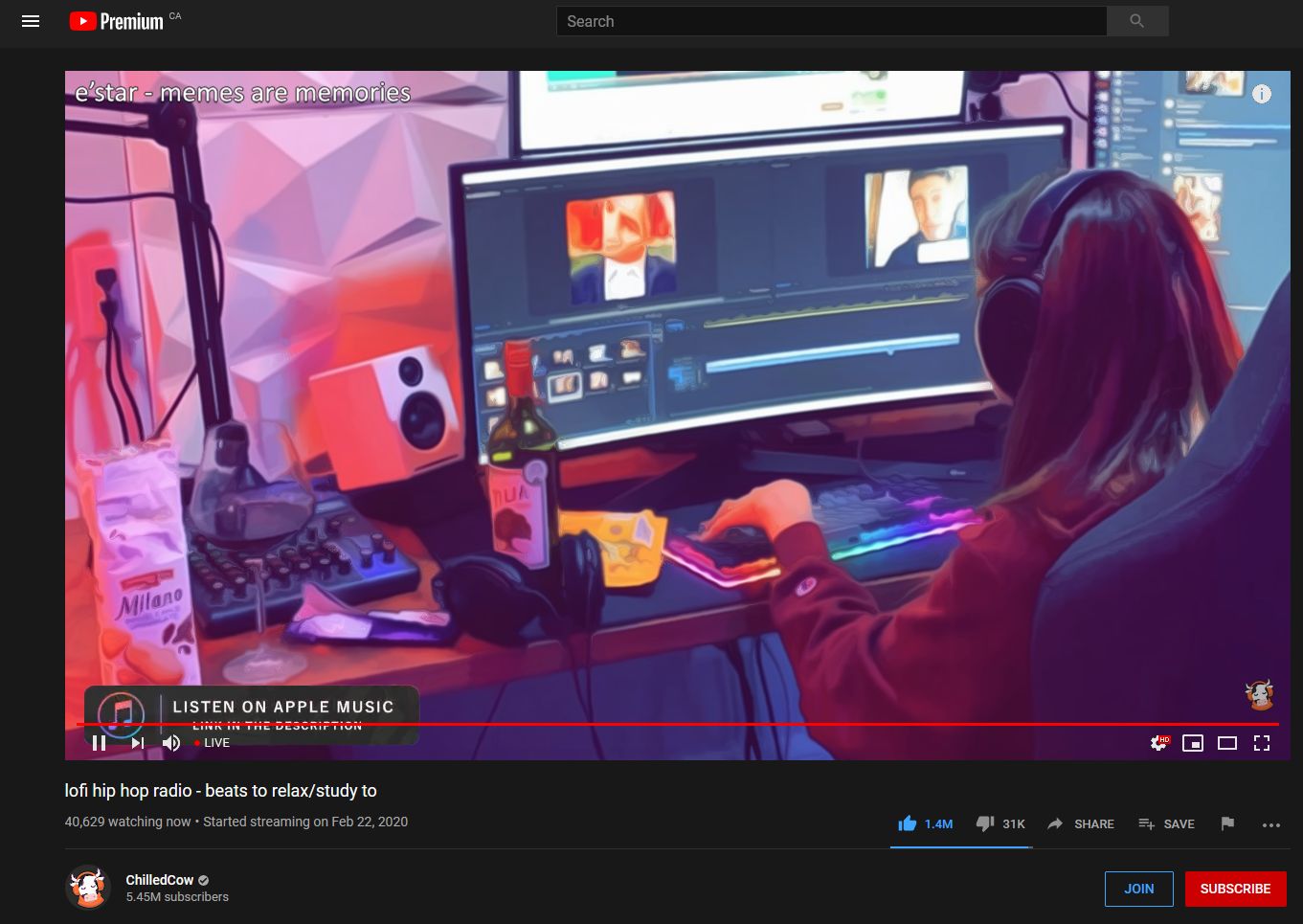The height and width of the screenshot is (924, 1303).
Task: Mute the video volume
Action: click(171, 743)
